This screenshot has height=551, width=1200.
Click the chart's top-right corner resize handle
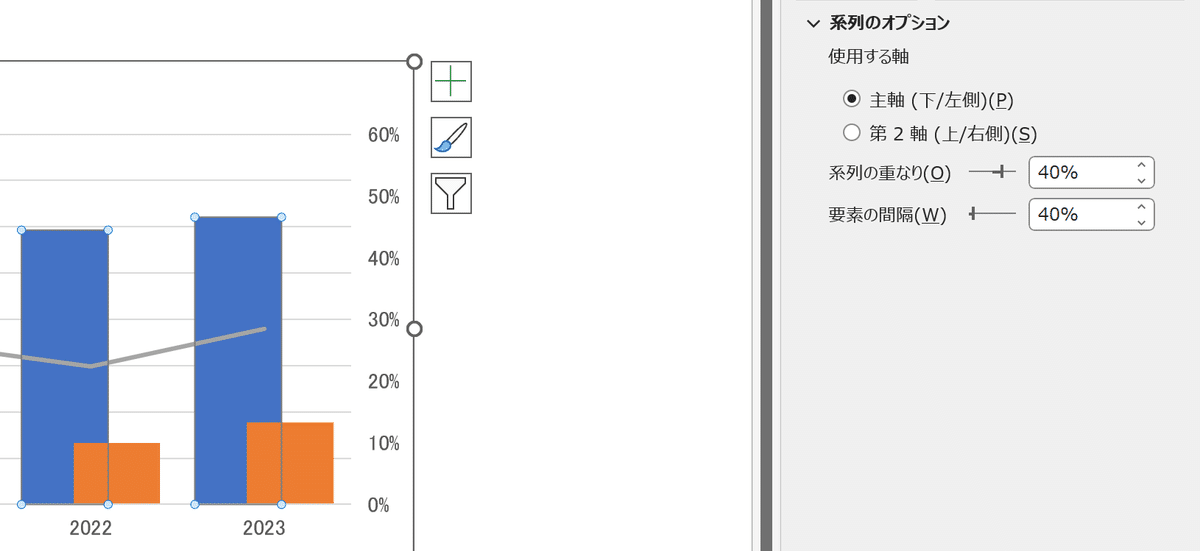[x=415, y=62]
